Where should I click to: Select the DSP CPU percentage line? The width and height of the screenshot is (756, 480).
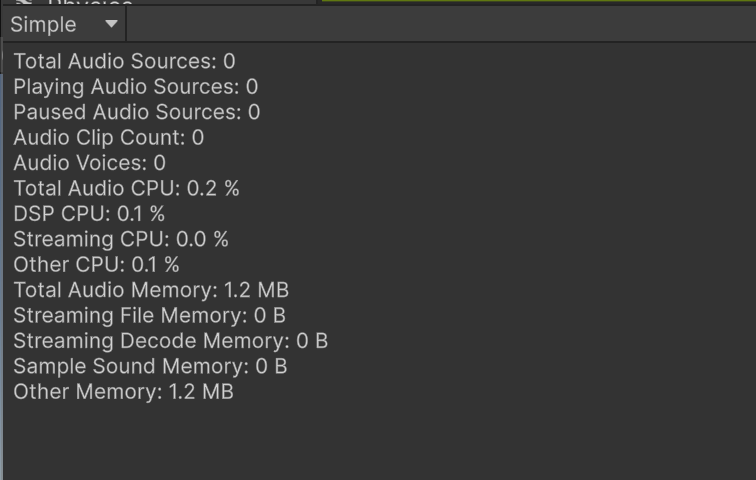89,214
